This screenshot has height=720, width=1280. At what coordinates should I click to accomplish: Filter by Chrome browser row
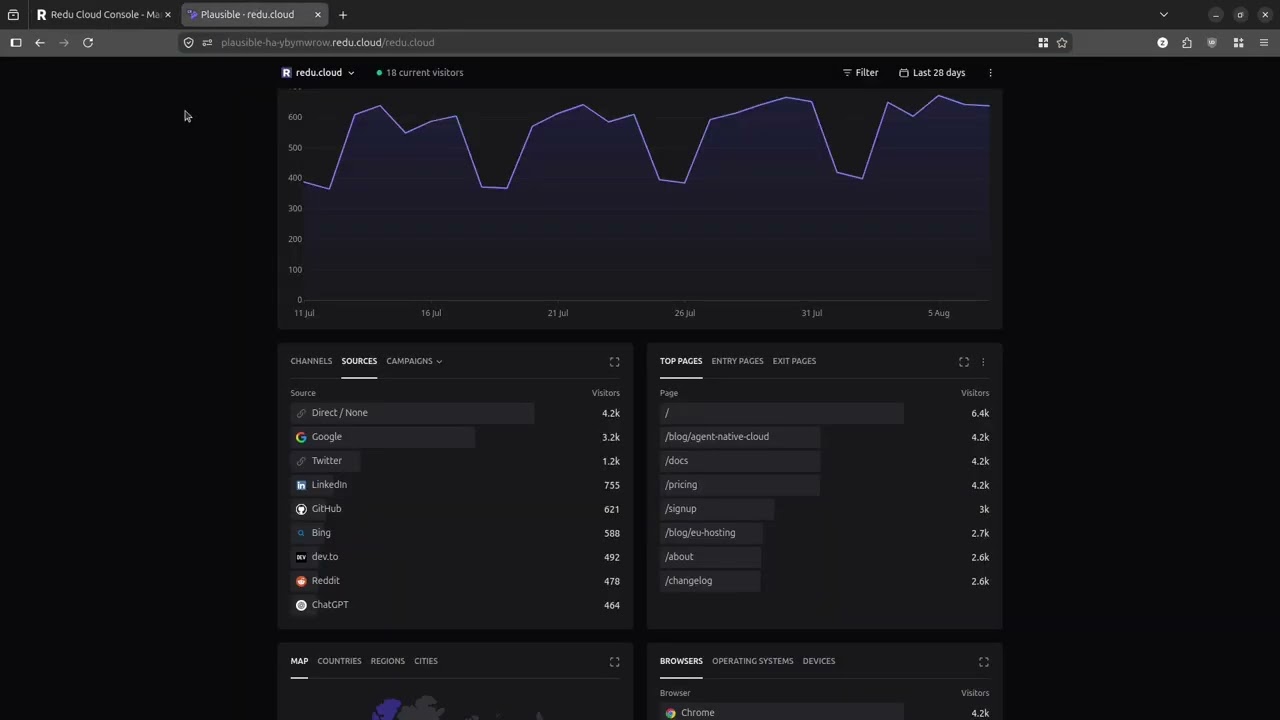click(x=825, y=713)
